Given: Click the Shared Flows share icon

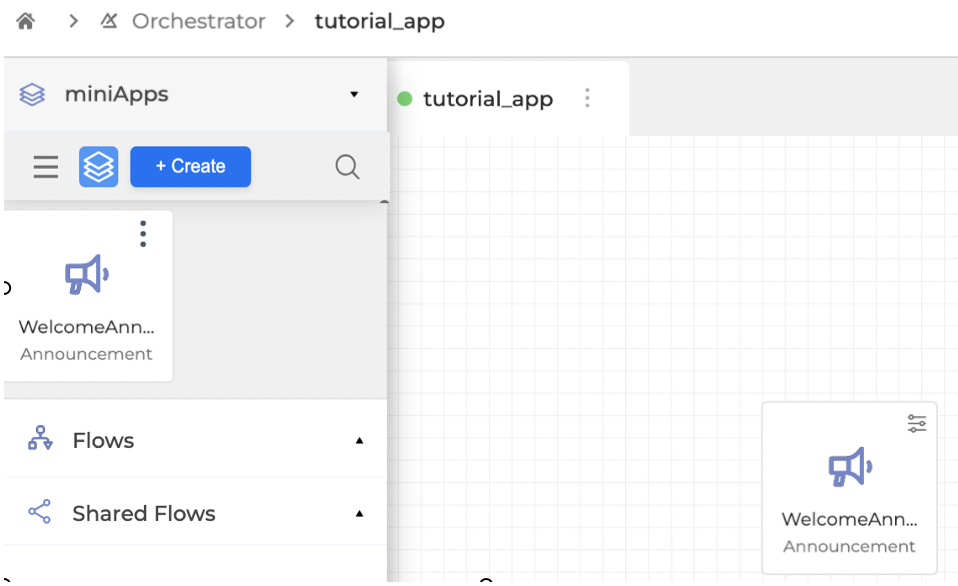Looking at the screenshot, I should coord(40,513).
